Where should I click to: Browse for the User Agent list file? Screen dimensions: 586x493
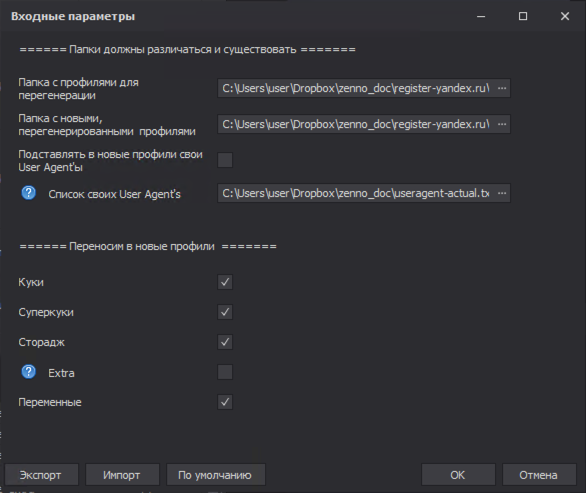click(502, 193)
